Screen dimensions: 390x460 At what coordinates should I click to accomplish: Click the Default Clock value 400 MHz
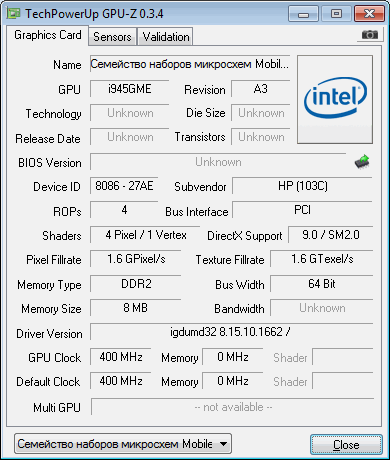pyautogui.click(x=121, y=381)
